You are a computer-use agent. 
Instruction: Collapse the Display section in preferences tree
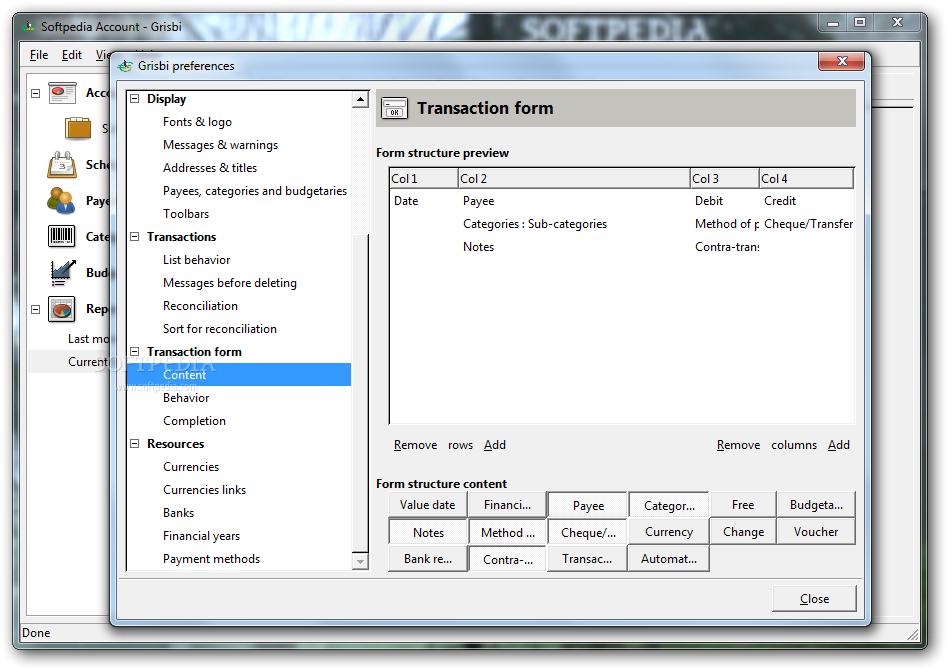(135, 99)
